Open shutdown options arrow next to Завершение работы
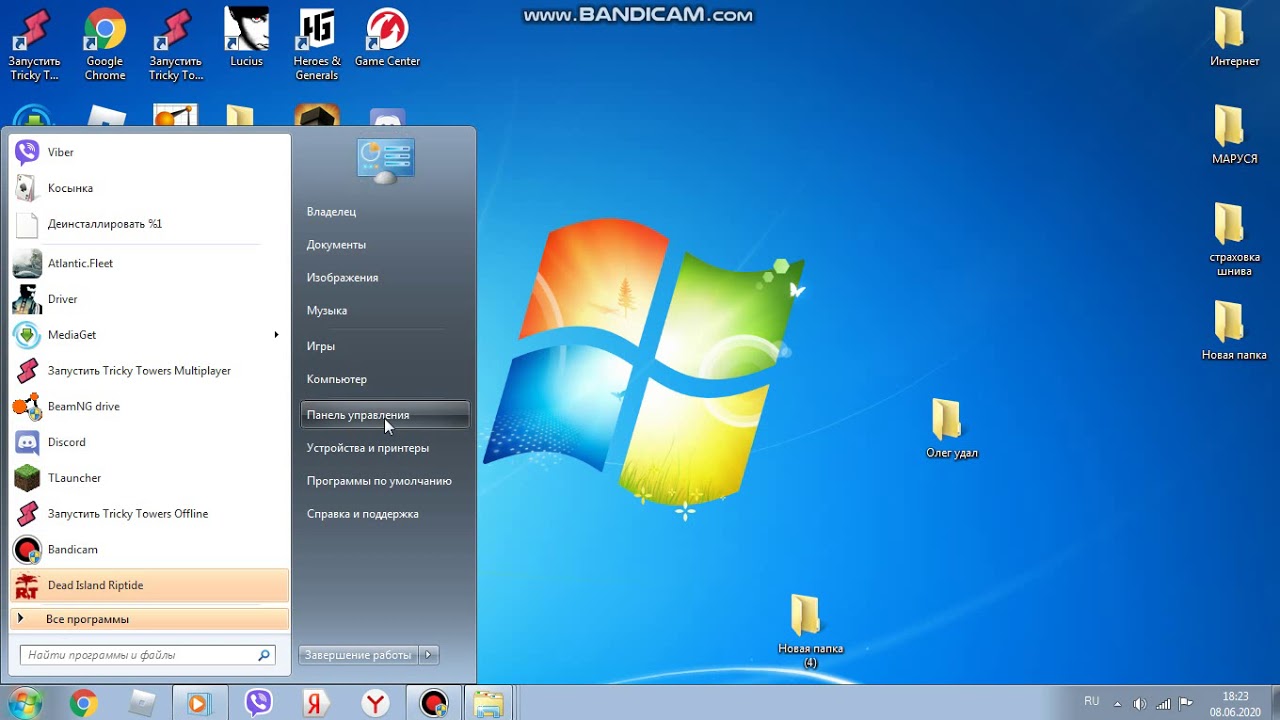1280x720 pixels. point(428,655)
